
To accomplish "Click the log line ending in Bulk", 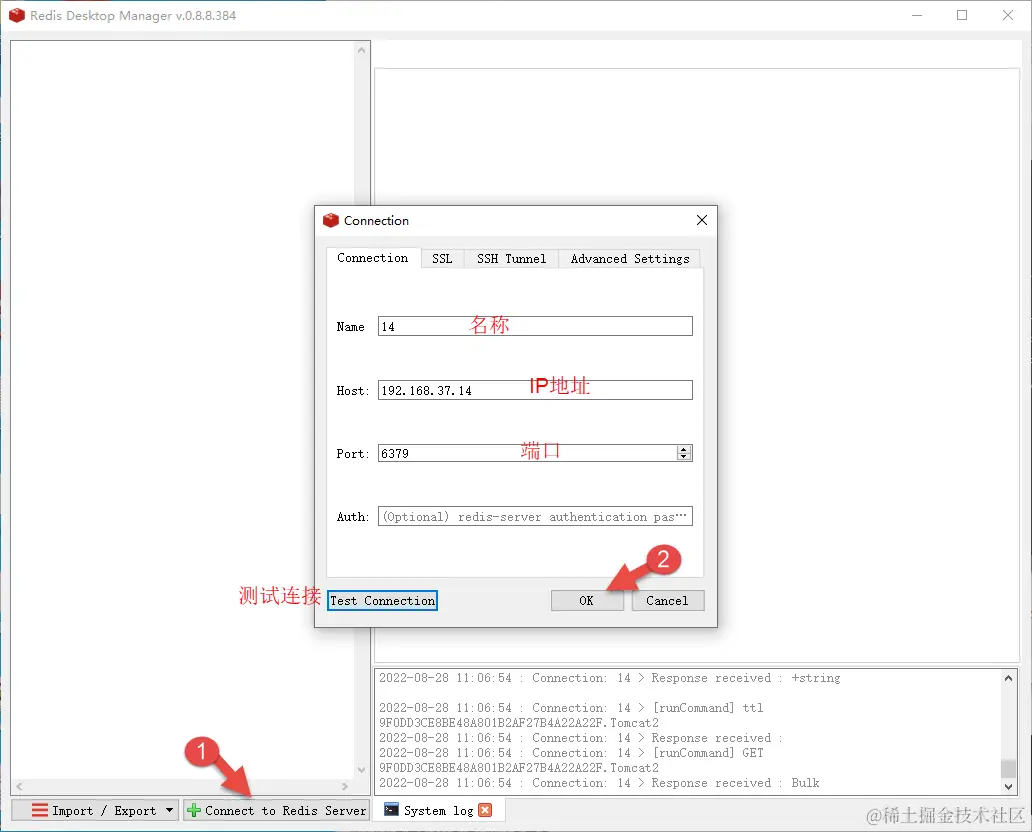I will 599,783.
